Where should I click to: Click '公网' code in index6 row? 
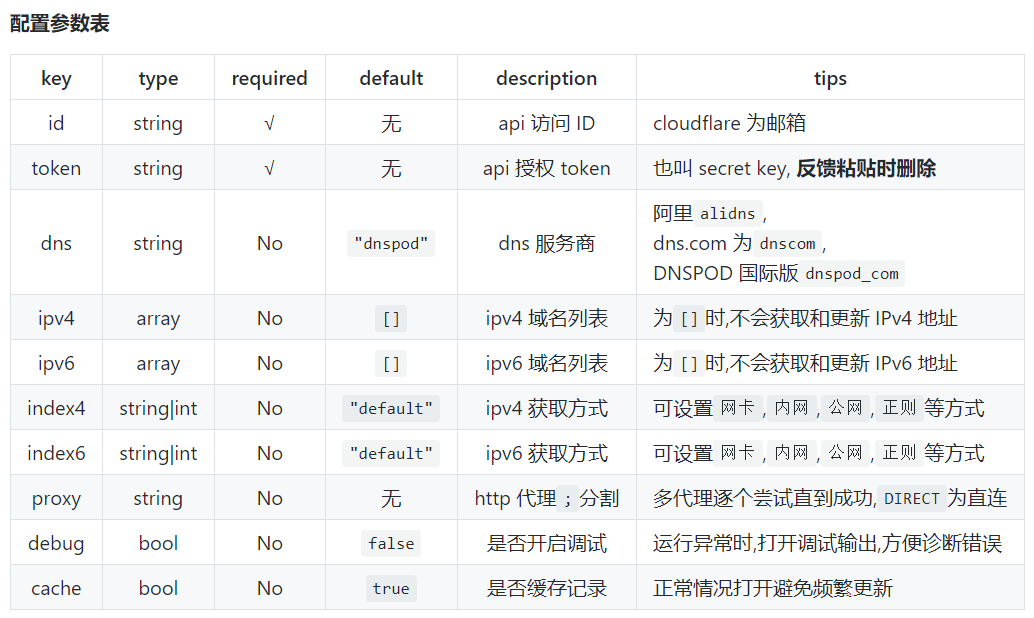coord(845,453)
